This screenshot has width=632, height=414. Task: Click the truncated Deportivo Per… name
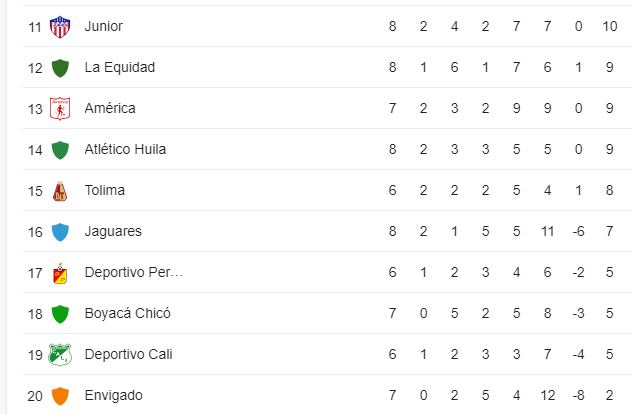(134, 273)
